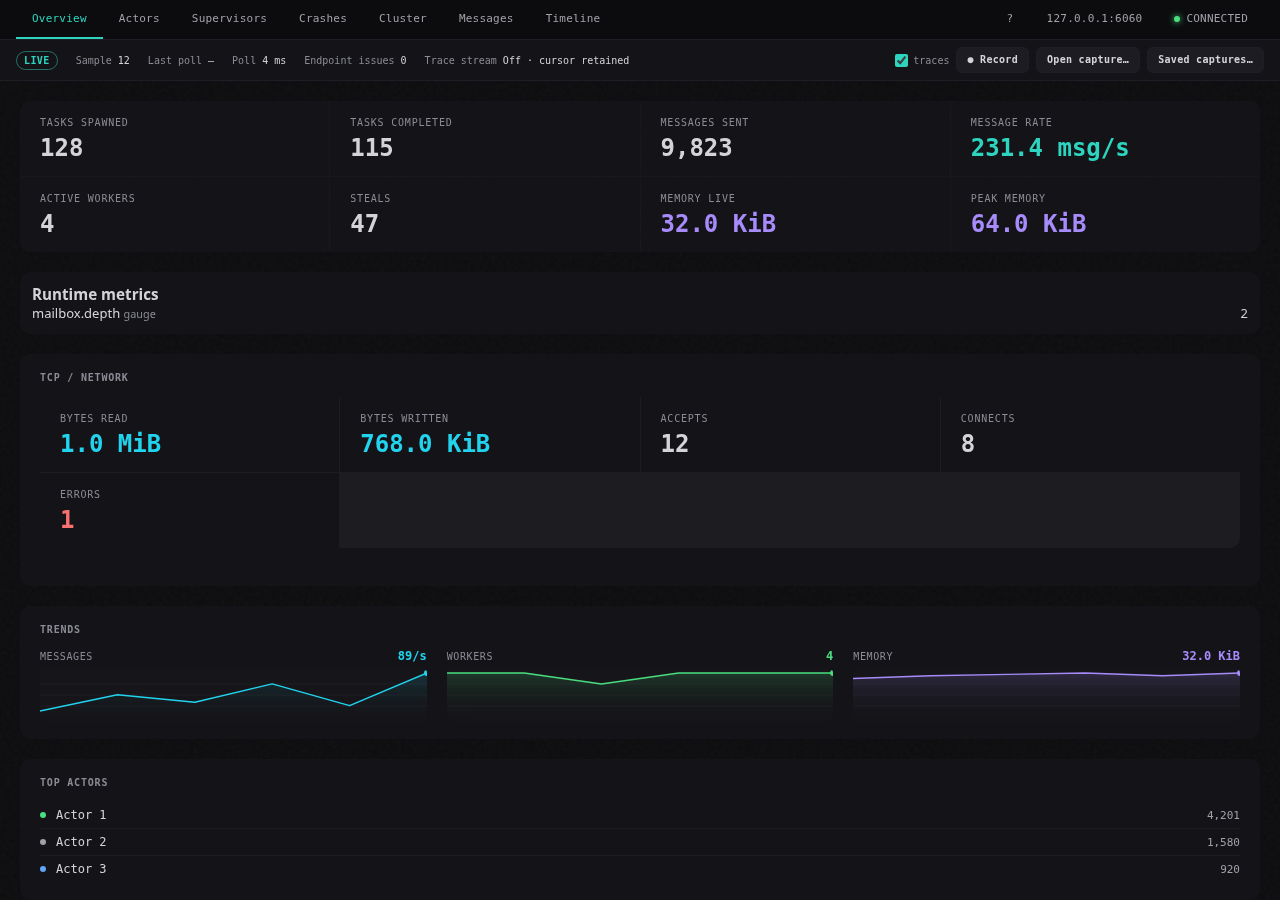Select Actor 2 in Top Actors

[x=640, y=842]
